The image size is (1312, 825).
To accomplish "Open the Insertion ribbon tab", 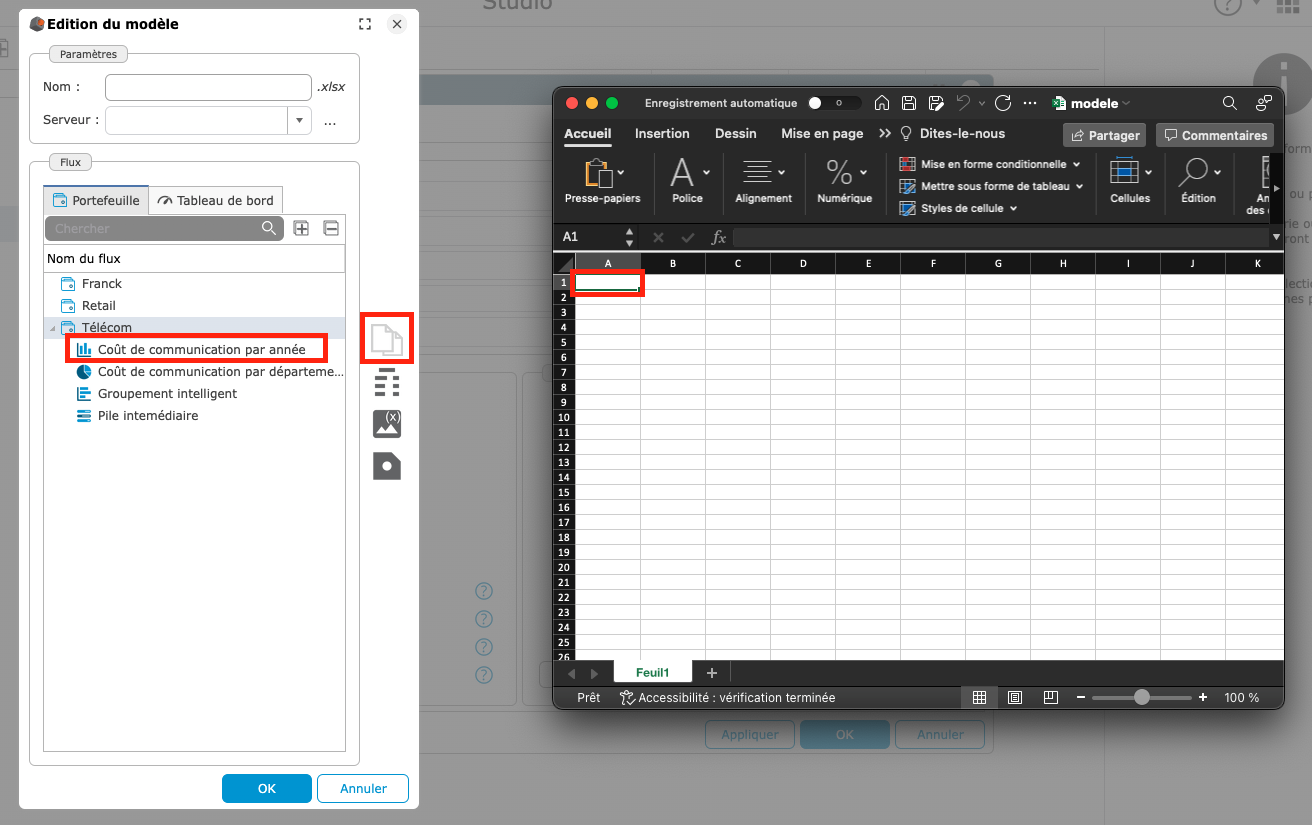I will click(x=662, y=133).
